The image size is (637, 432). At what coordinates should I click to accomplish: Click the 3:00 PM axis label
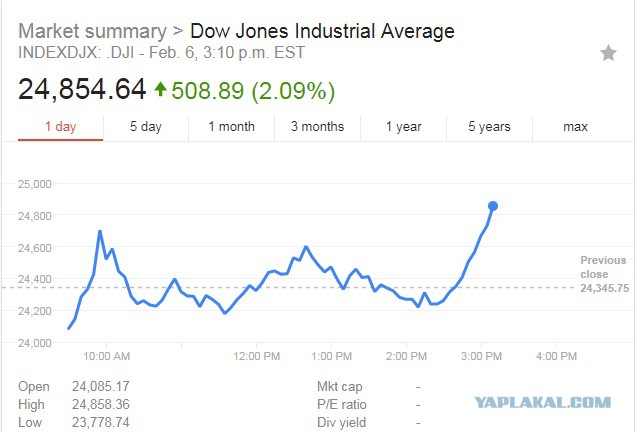[481, 356]
